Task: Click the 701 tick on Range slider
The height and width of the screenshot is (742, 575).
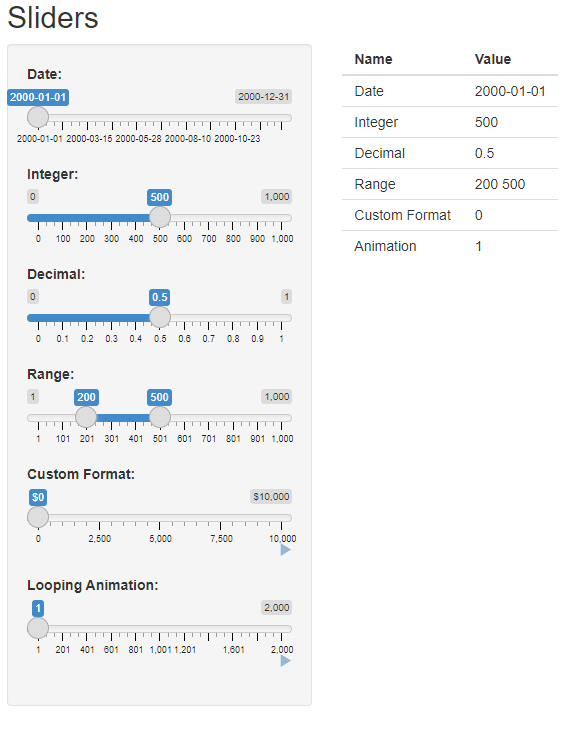Action: click(209, 439)
